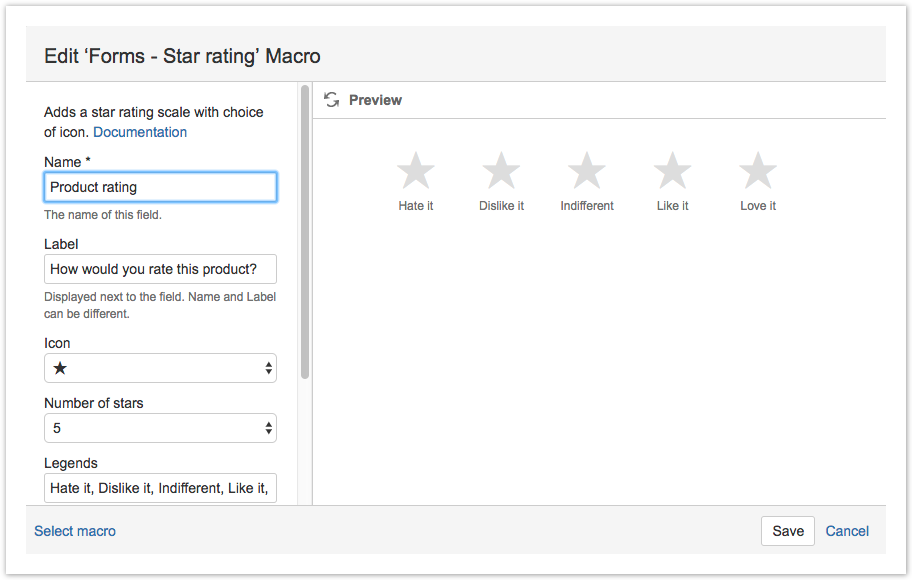Screen dimensions: 912x580
Task: Open the Number of stars dropdown
Action: click(x=161, y=428)
